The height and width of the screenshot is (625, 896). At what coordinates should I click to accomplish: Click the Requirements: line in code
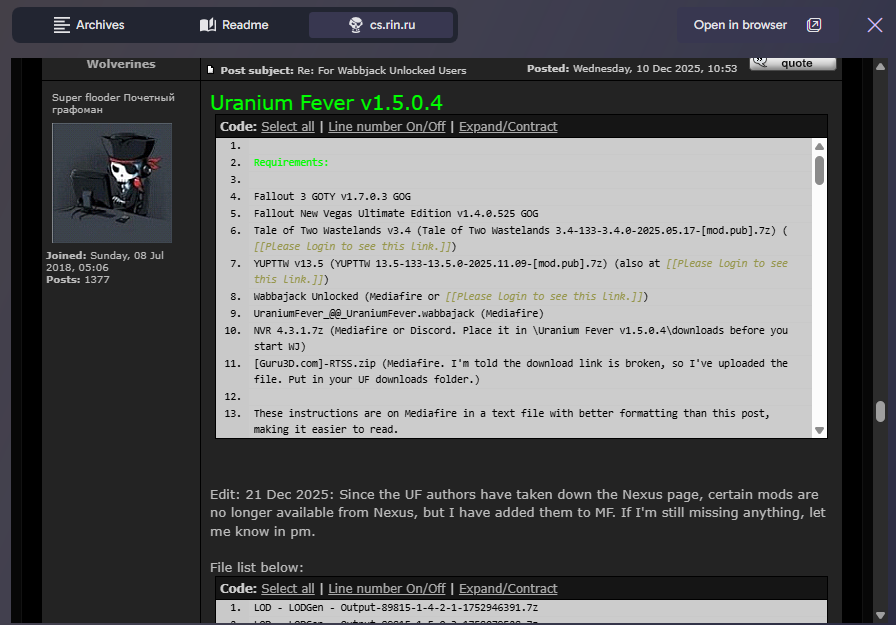[x=291, y=163]
